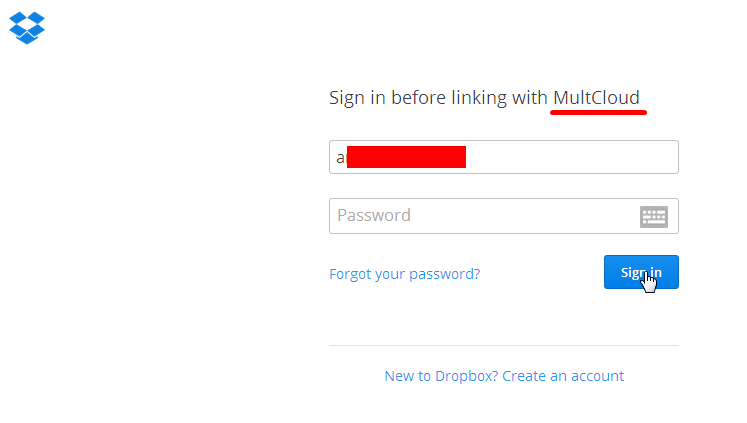Click into the Password field

(x=480, y=216)
